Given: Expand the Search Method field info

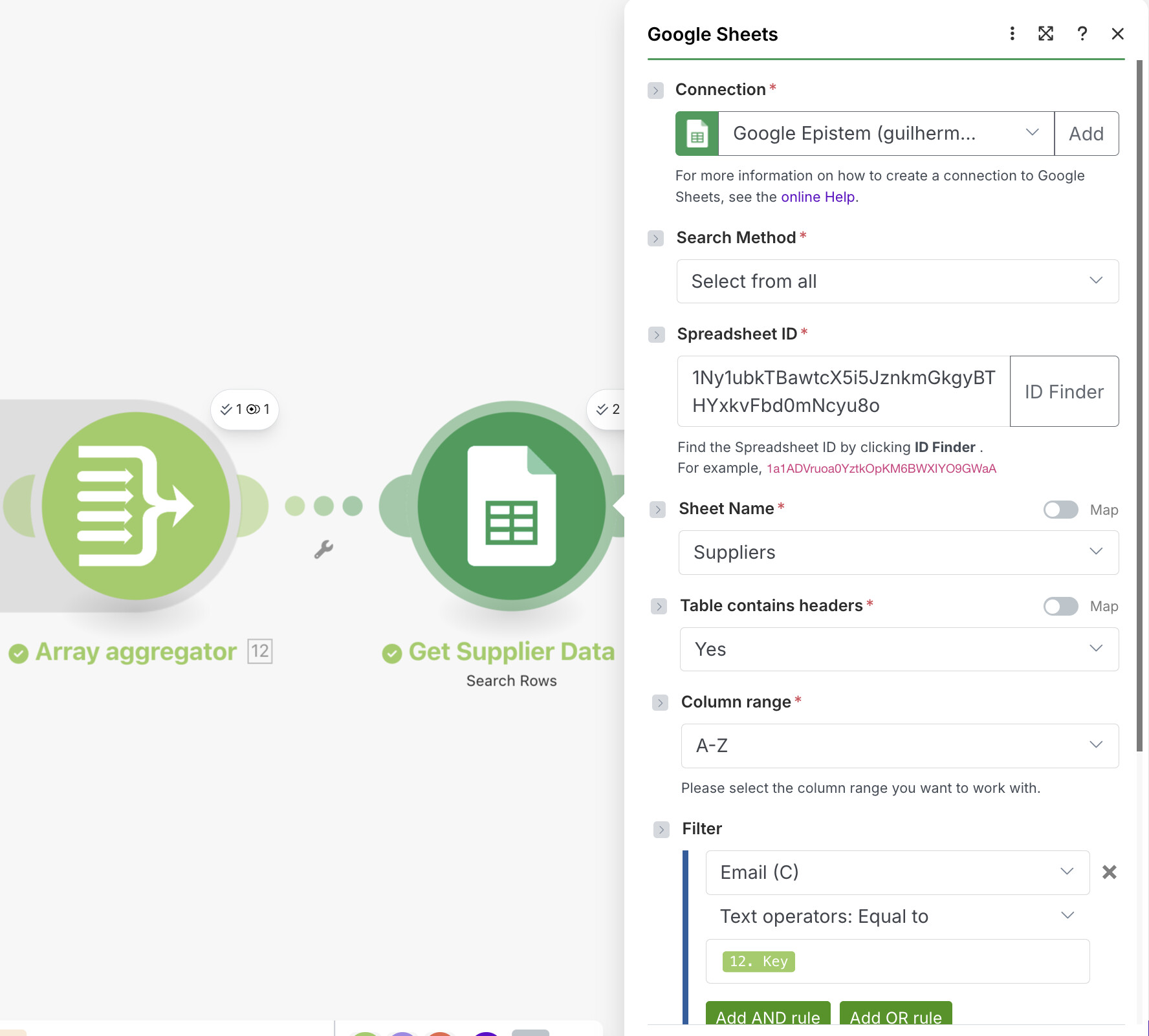Looking at the screenshot, I should coord(655,238).
